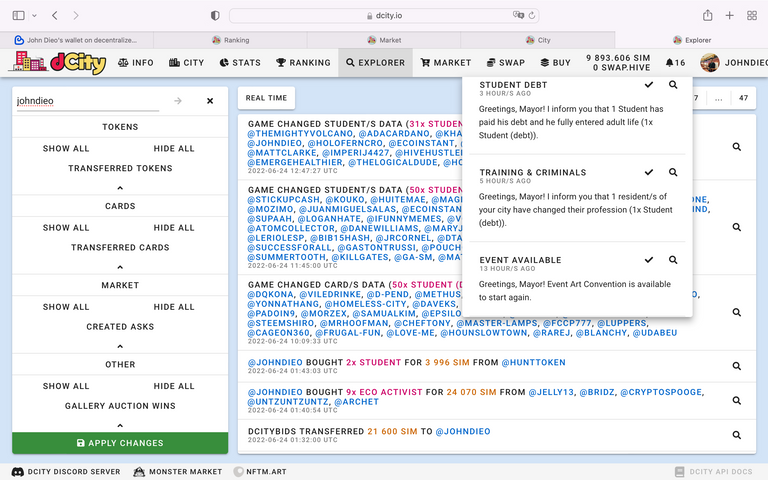Screen dimensions: 768x480
Task: Switch to the Ranking browser tab
Action: pyautogui.click(x=231, y=40)
